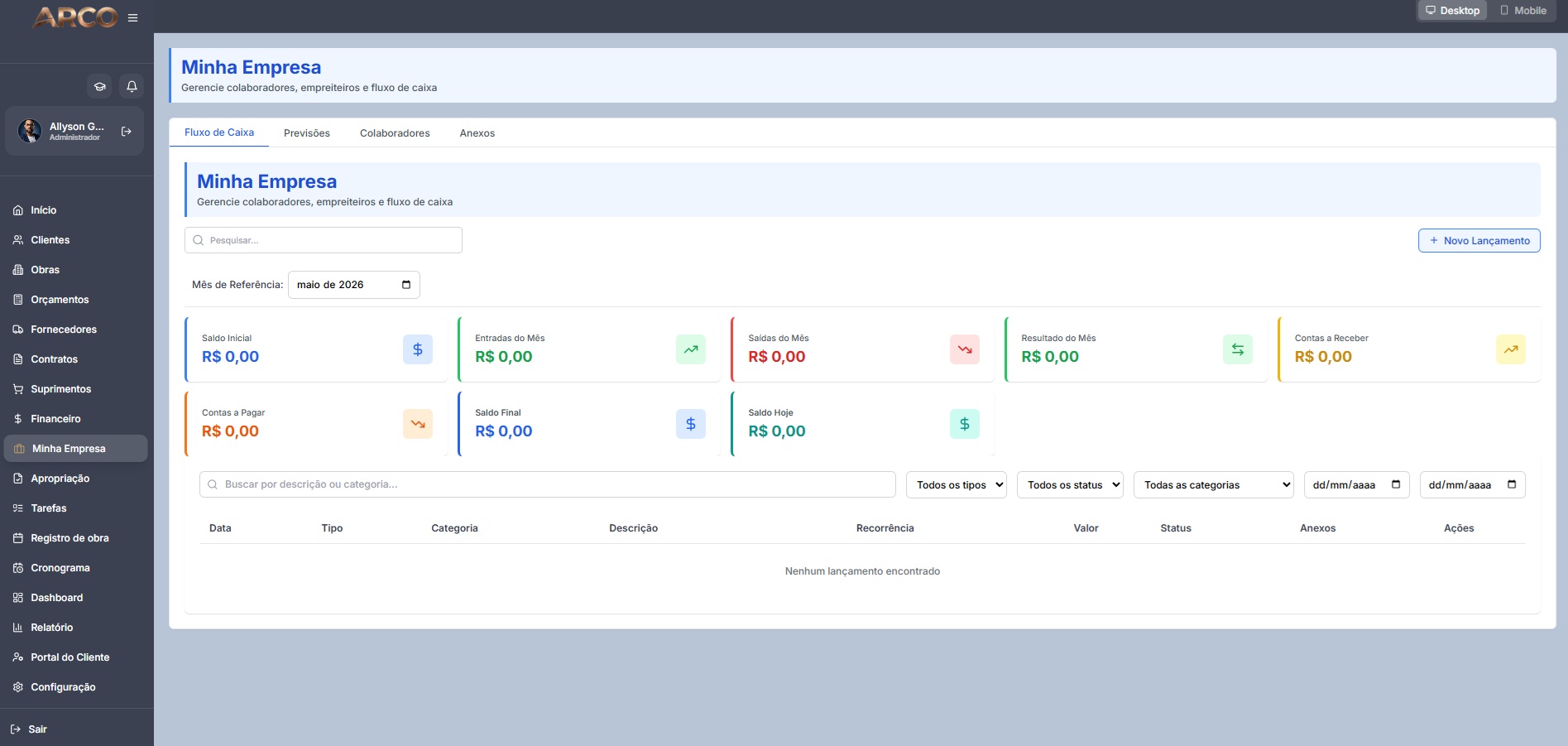The image size is (1568, 746).
Task: Click the Novo Lançamento button
Action: pyautogui.click(x=1479, y=241)
